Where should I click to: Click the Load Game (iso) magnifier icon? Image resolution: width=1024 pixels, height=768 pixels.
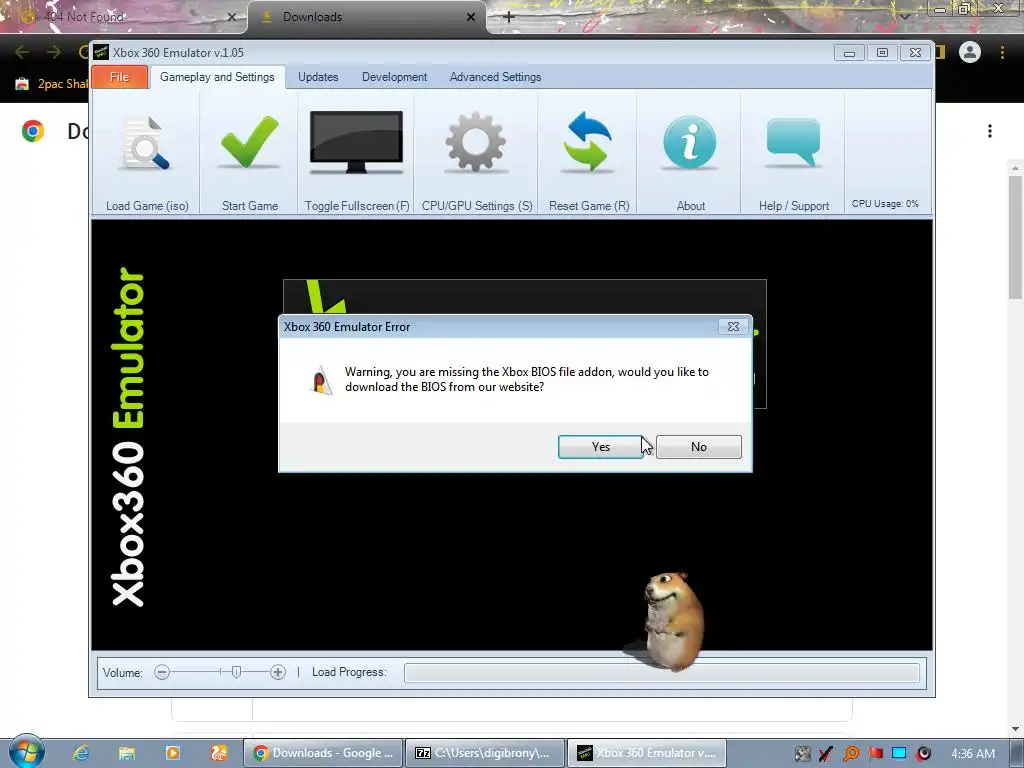click(x=146, y=144)
